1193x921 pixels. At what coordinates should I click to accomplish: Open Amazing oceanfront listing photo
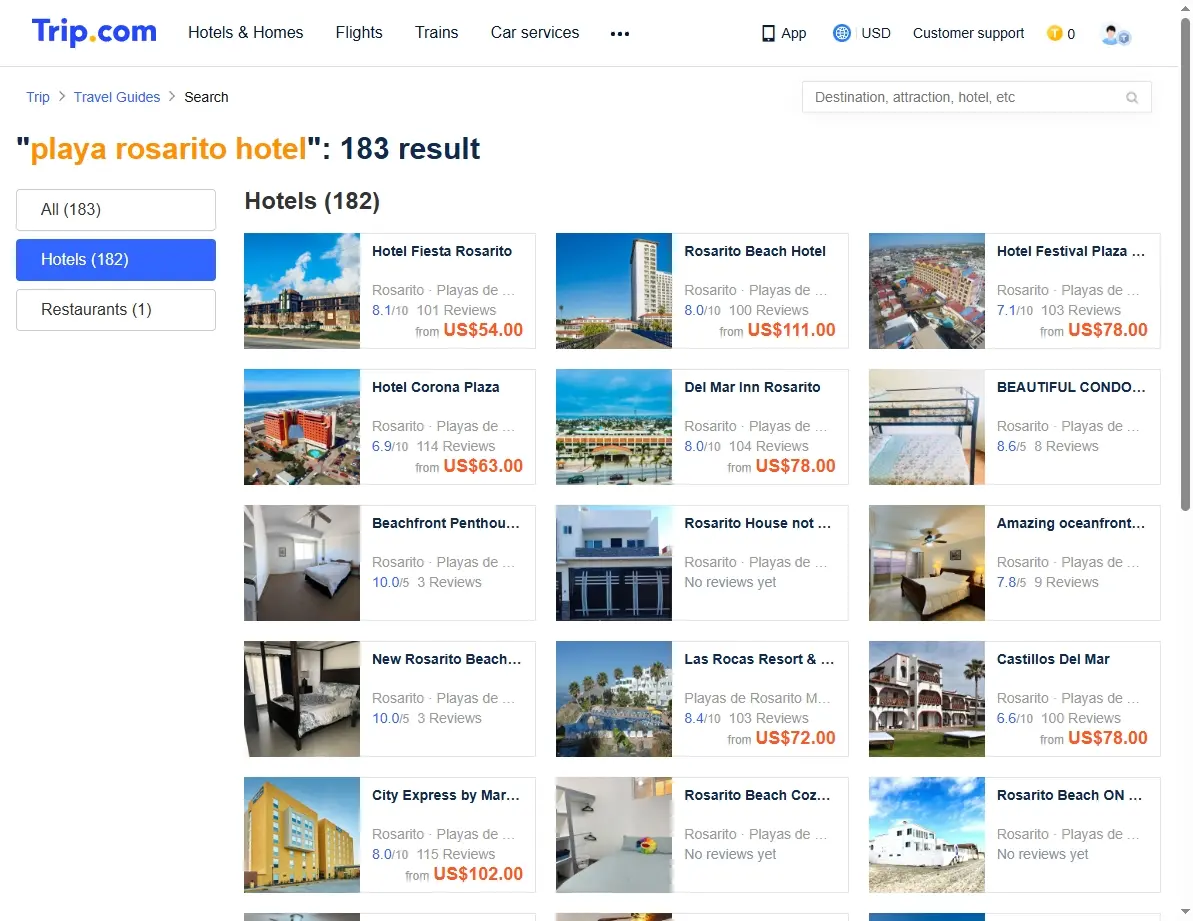[927, 563]
